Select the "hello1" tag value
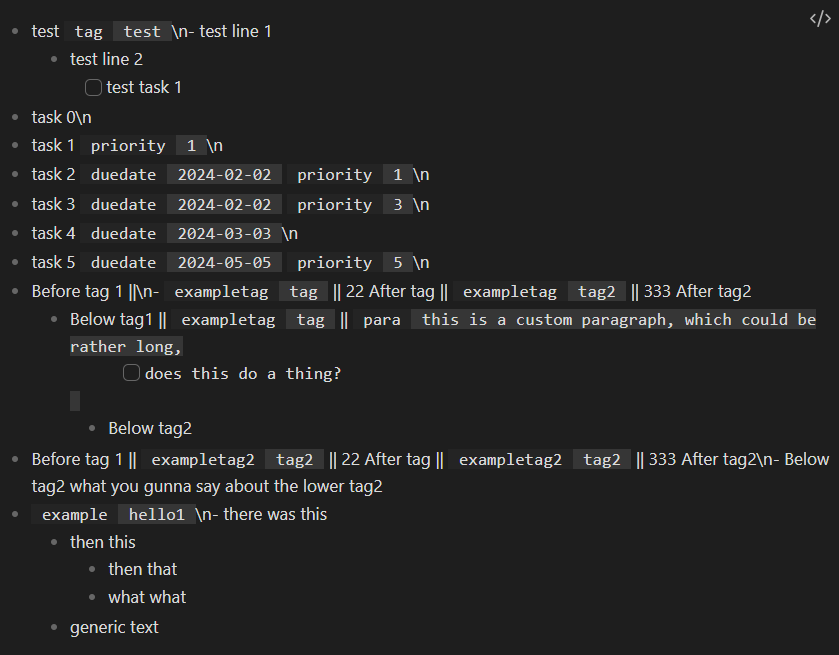The image size is (839, 655). pyautogui.click(x=157, y=515)
